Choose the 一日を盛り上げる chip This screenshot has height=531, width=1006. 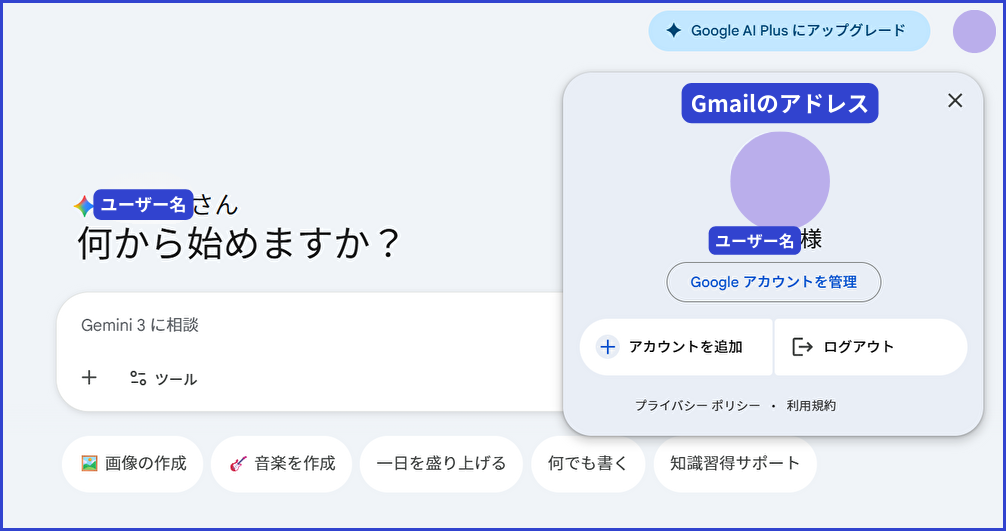coord(441,464)
